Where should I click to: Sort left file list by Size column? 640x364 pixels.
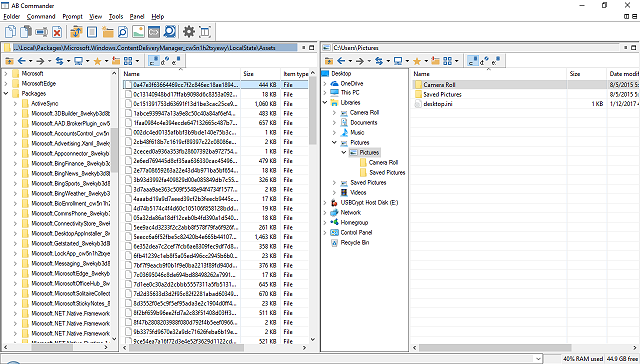pyautogui.click(x=260, y=74)
